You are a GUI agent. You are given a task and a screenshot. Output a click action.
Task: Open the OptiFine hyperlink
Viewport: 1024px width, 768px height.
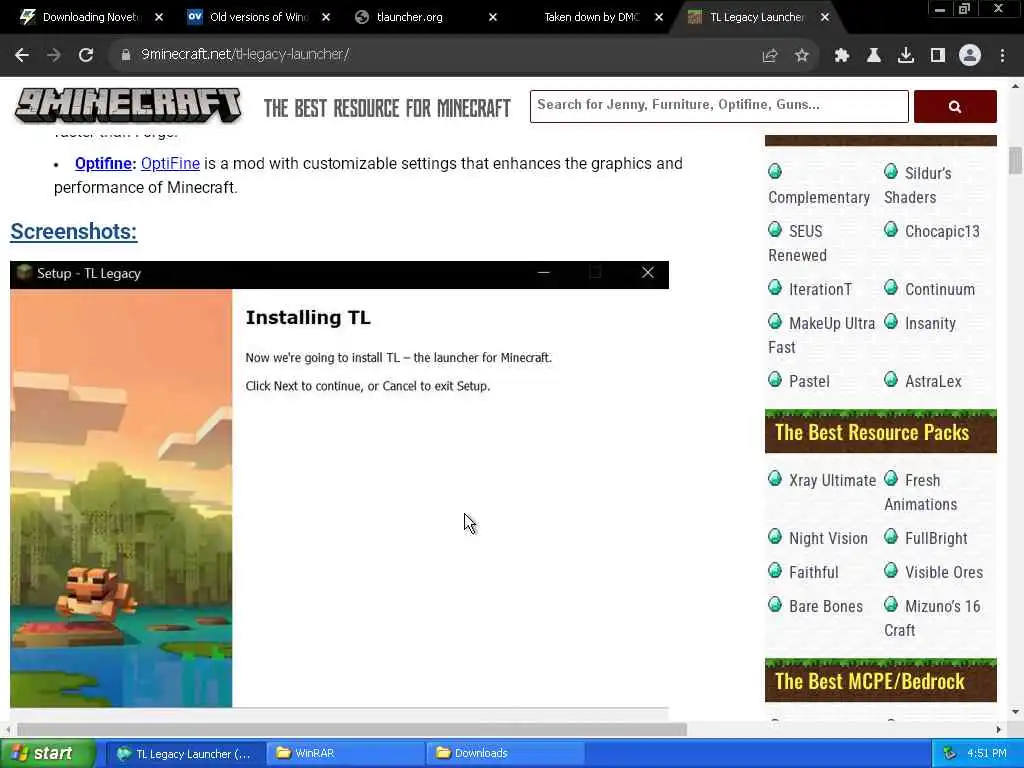pyautogui.click(x=170, y=163)
